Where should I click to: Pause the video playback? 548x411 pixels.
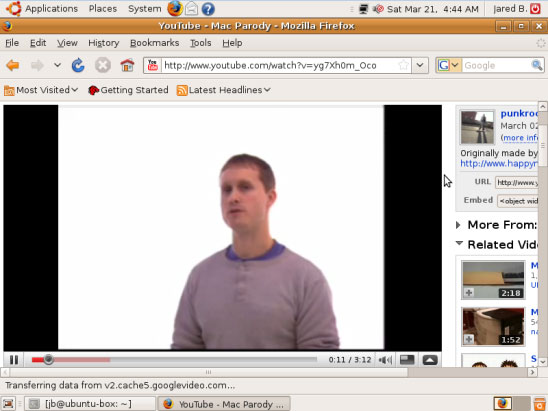click(x=14, y=360)
